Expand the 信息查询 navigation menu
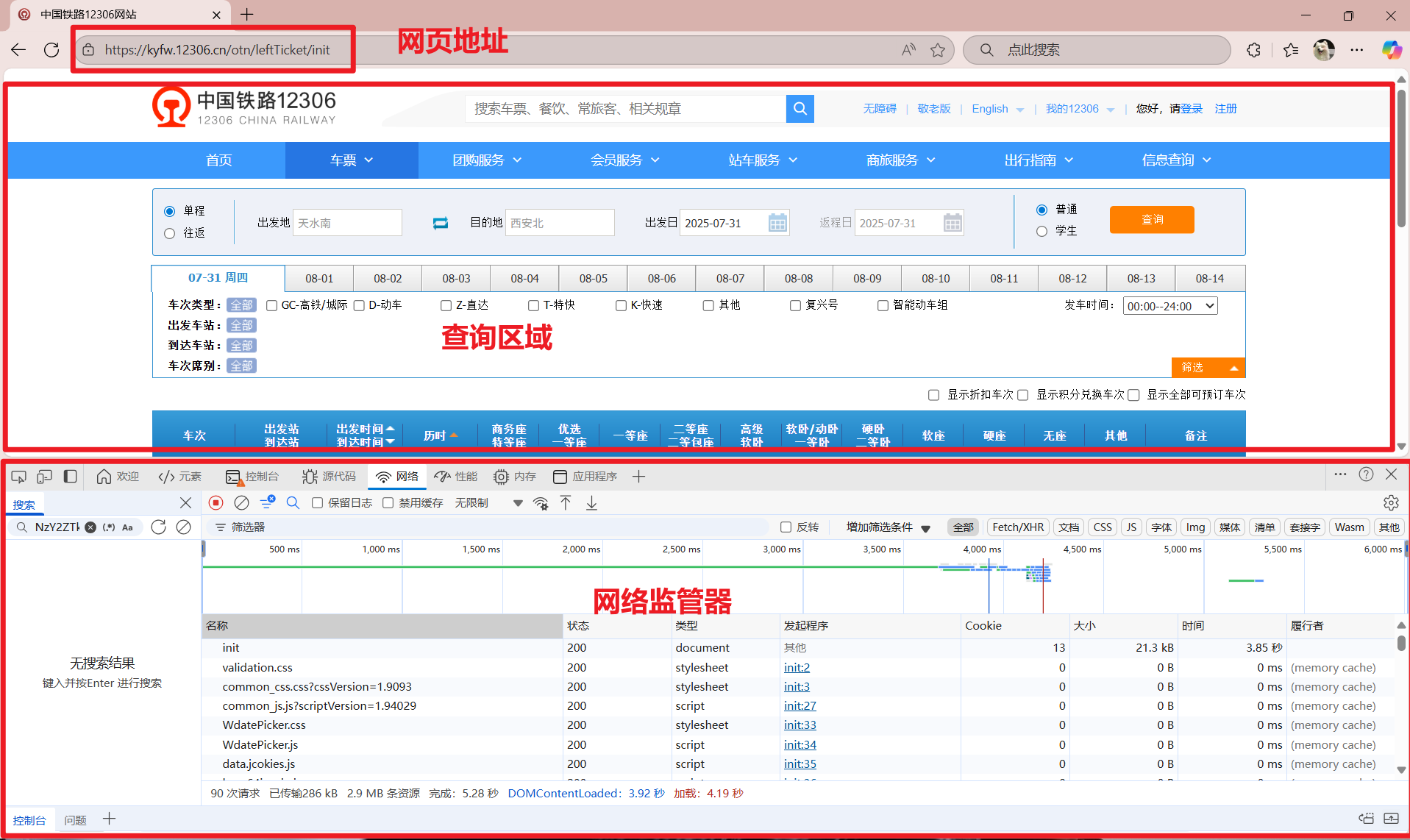The image size is (1410, 840). (x=1177, y=160)
